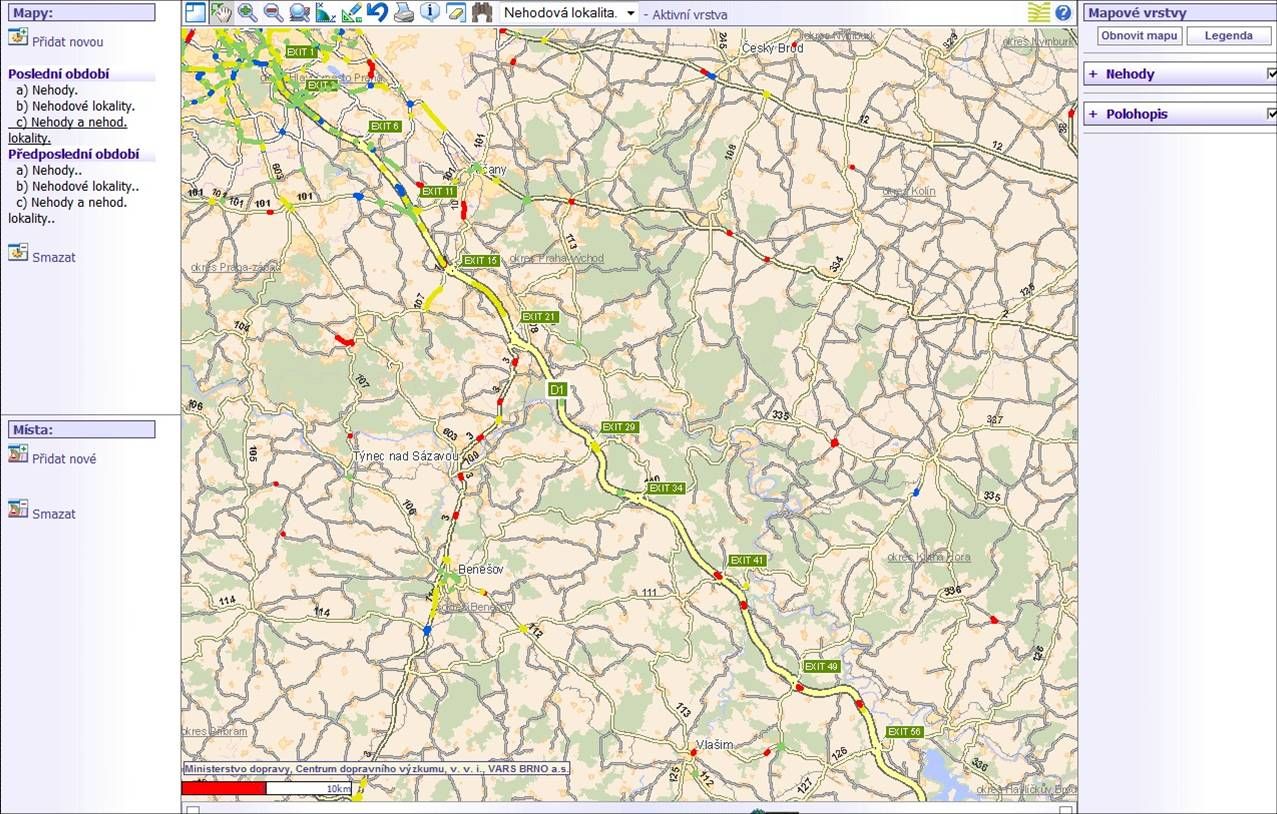Click the D1 motorway marker on map

tap(558, 389)
